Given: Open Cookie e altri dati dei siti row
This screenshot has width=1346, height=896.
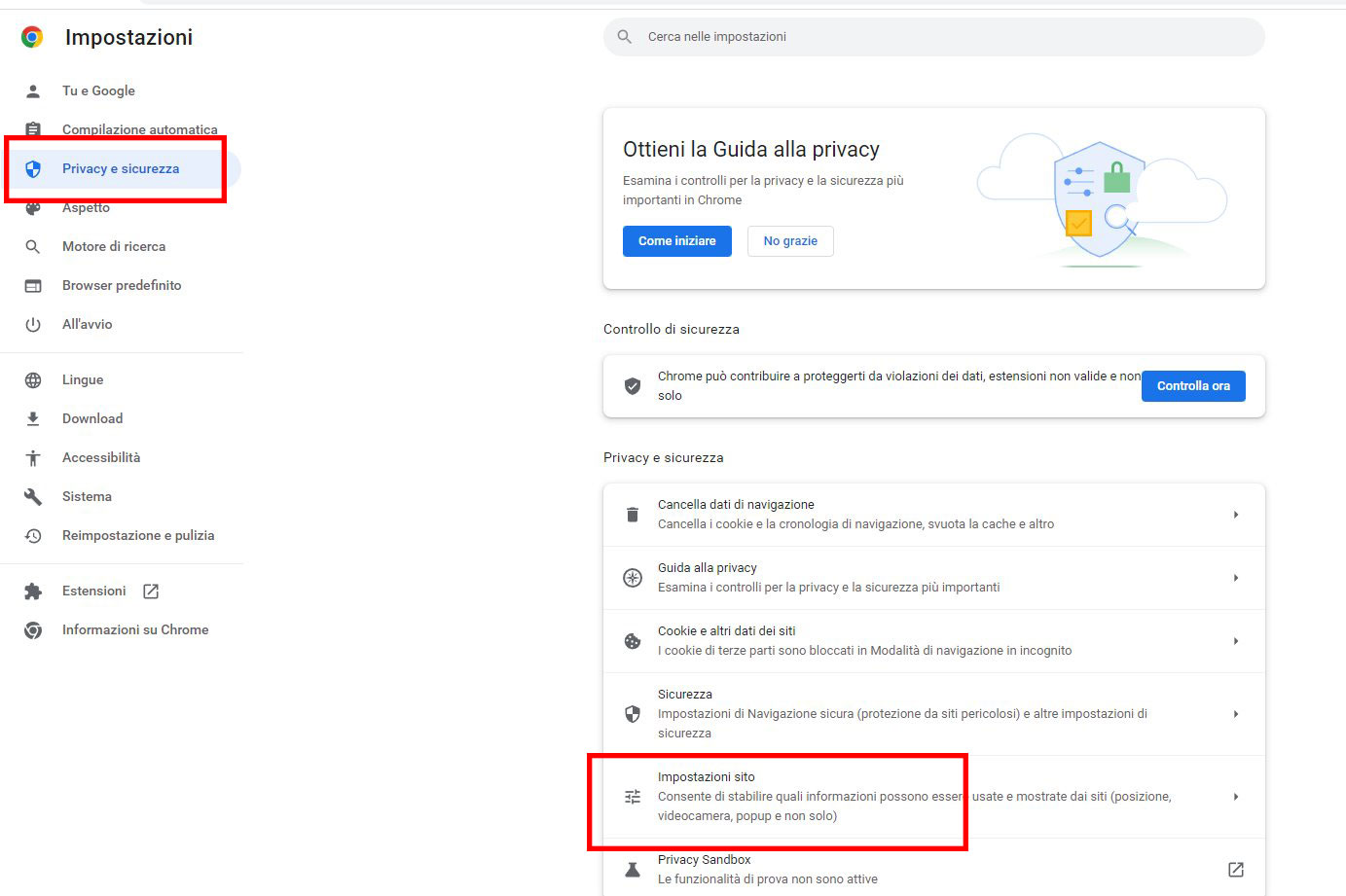Looking at the screenshot, I should (x=934, y=641).
